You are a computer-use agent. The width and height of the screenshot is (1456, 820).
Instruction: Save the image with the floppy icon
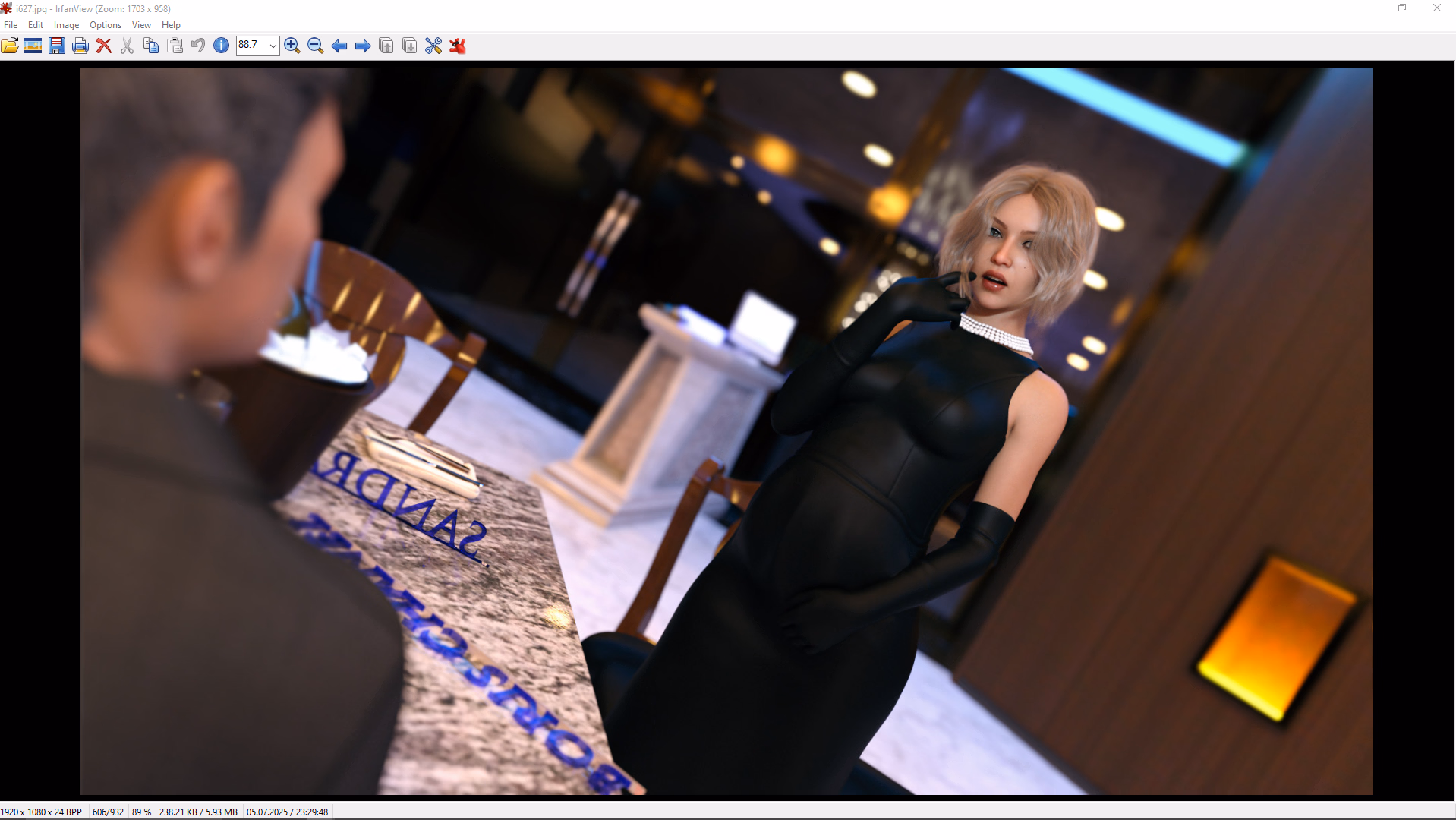[57, 46]
